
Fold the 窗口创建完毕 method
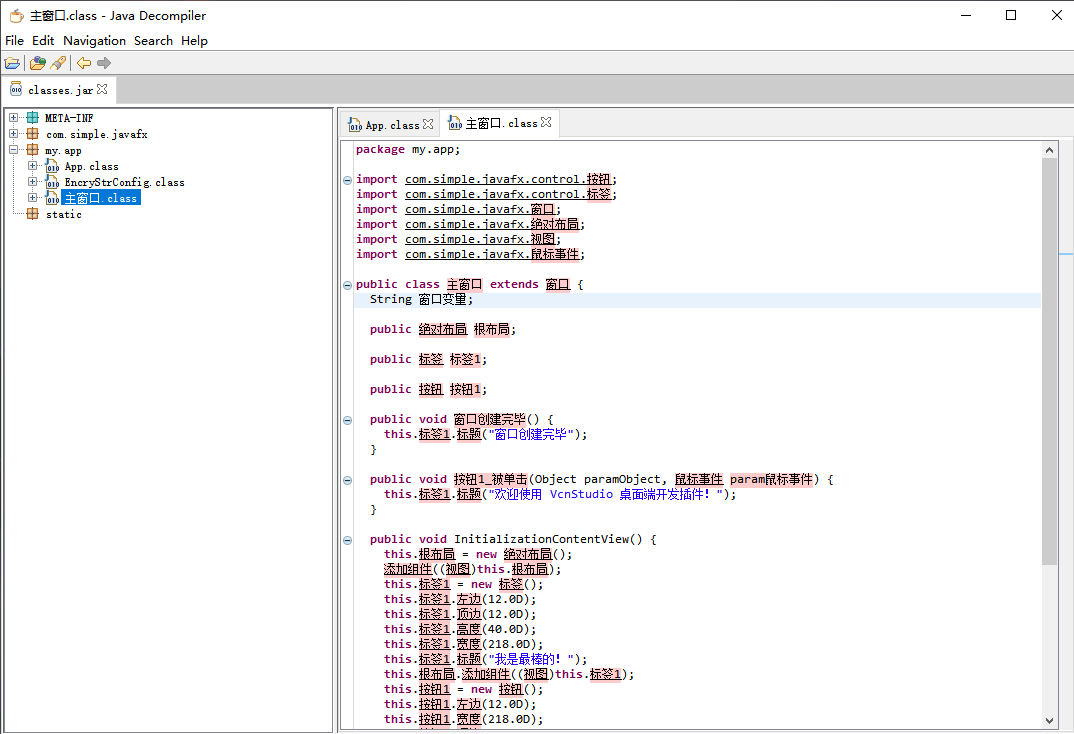click(347, 420)
